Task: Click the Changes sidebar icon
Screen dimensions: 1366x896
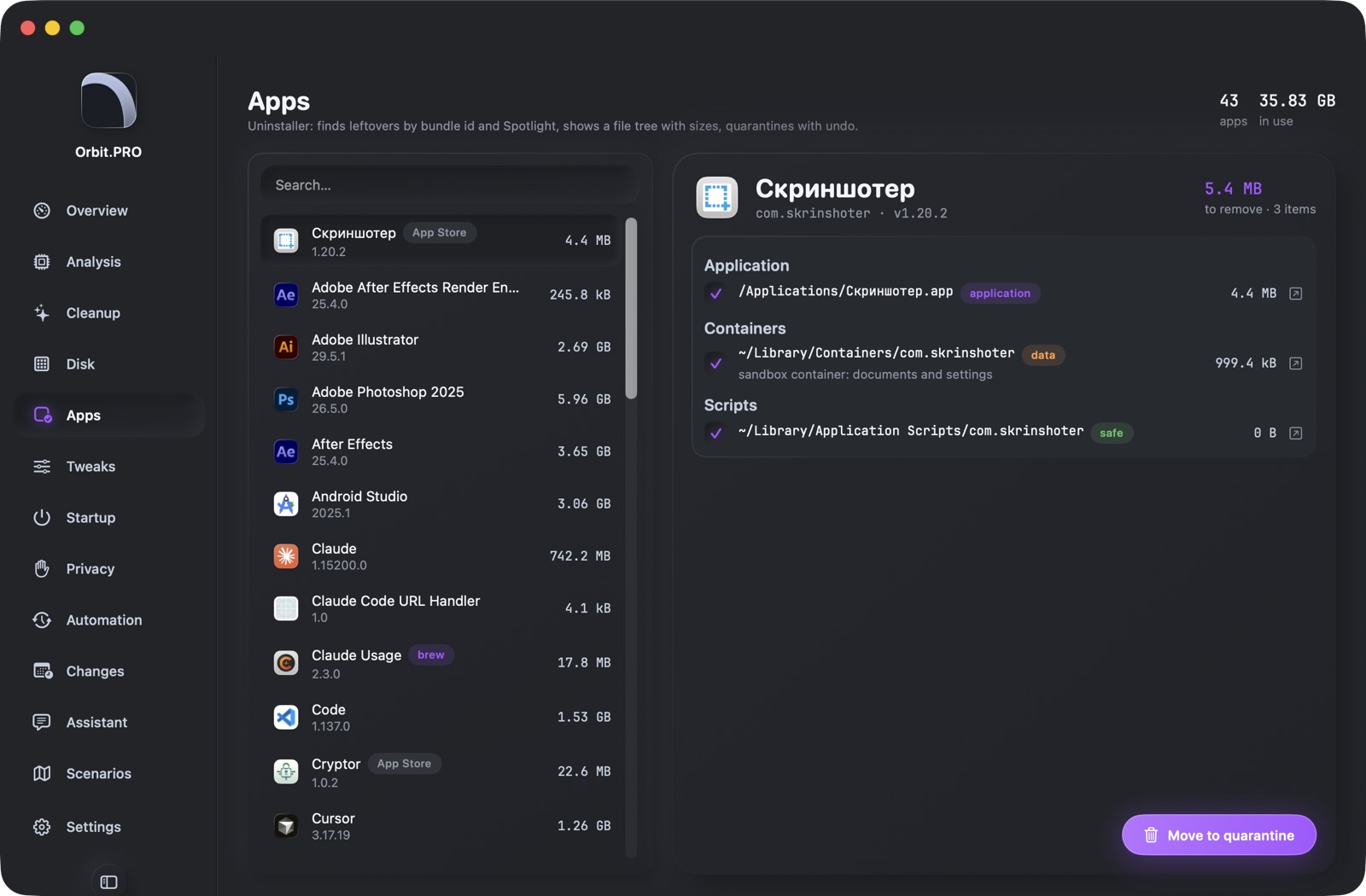Action: point(42,672)
